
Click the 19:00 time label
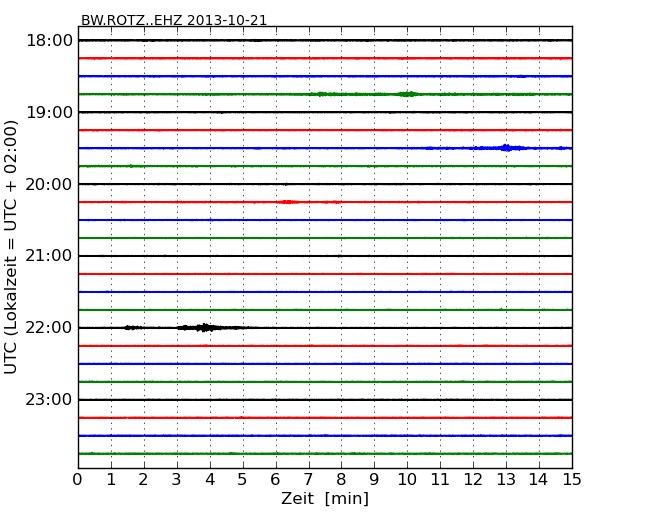(x=49, y=112)
